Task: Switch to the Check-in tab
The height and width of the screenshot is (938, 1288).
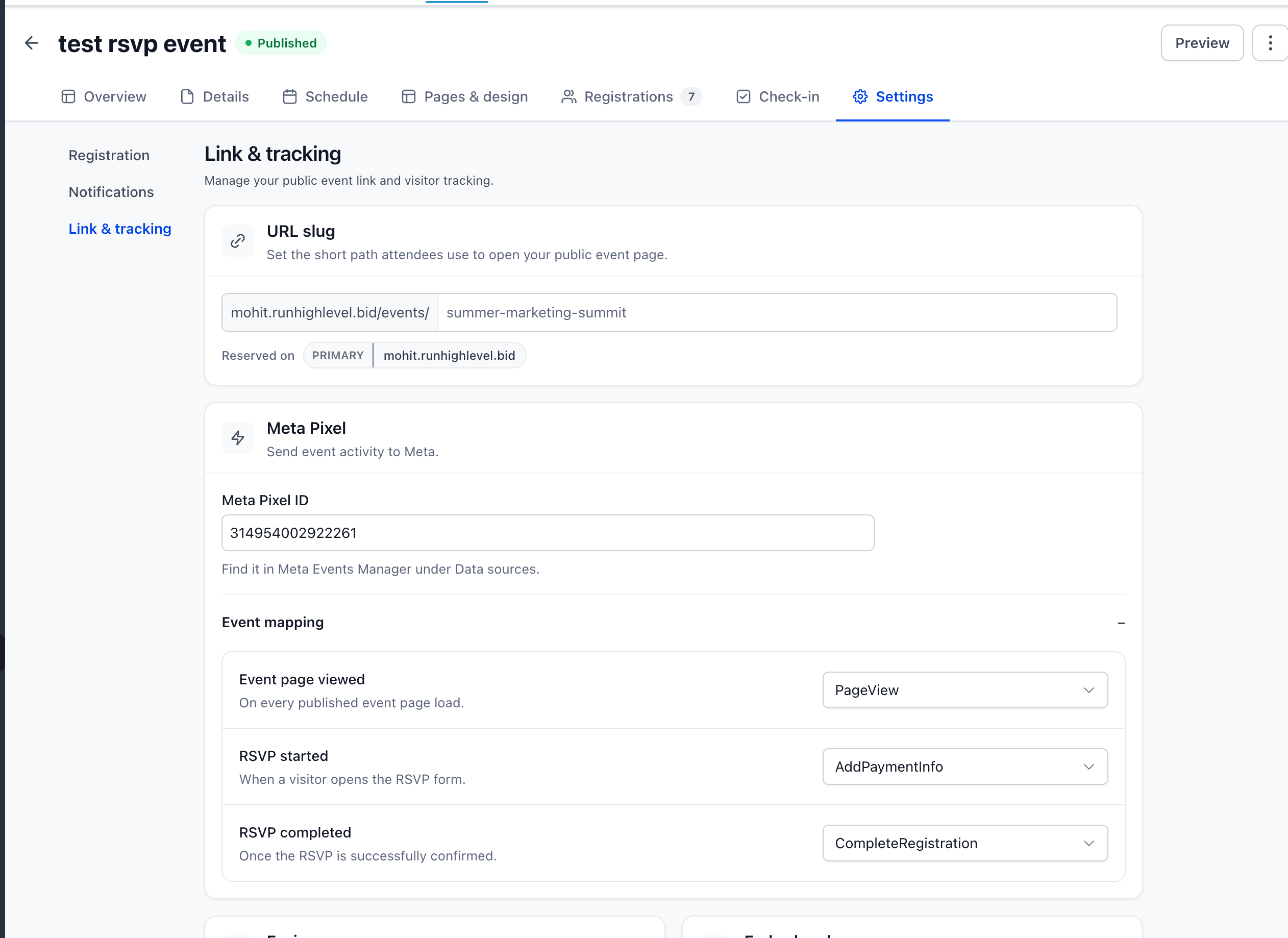Action: (x=778, y=96)
